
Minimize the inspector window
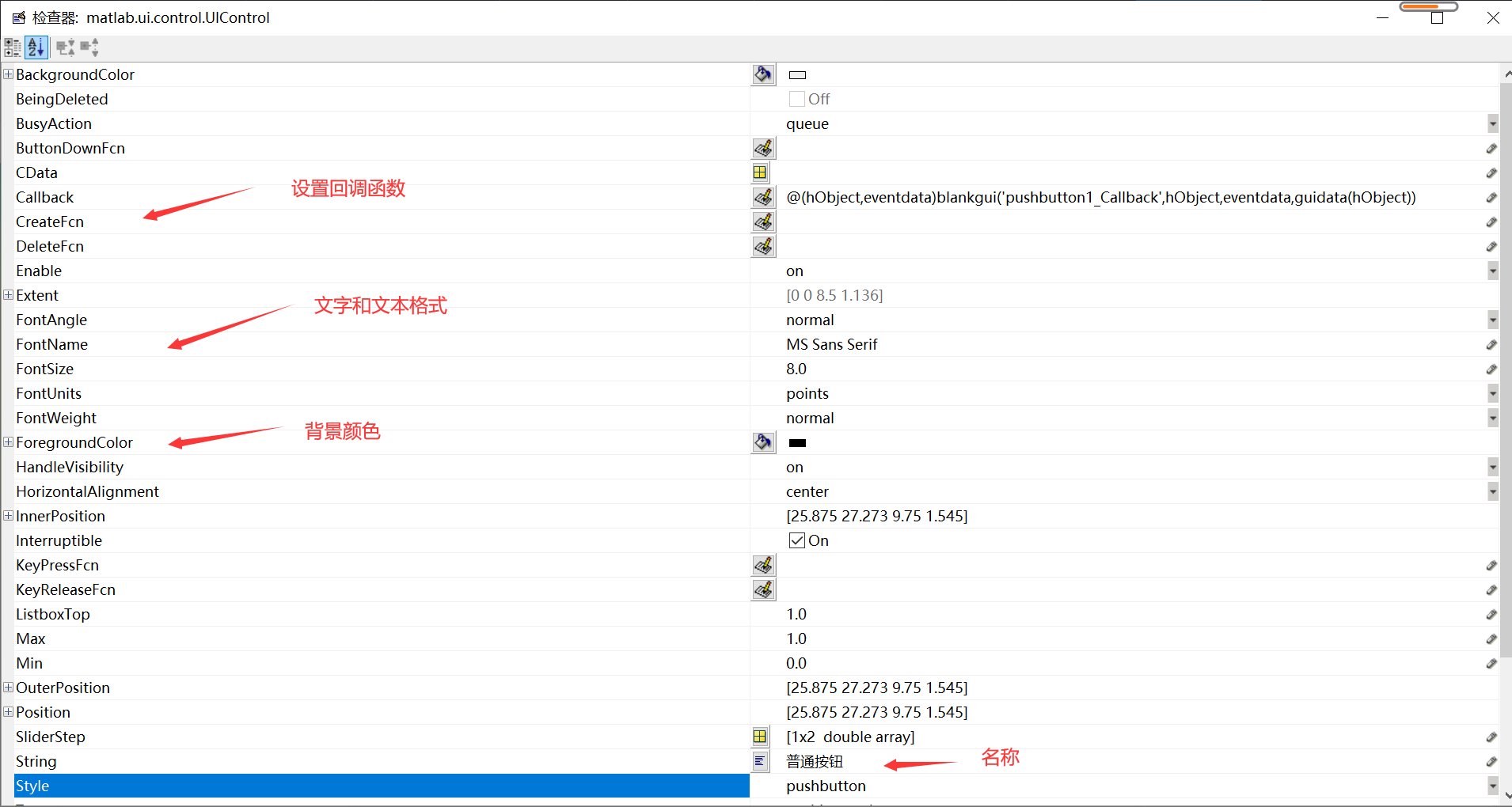(x=1382, y=17)
